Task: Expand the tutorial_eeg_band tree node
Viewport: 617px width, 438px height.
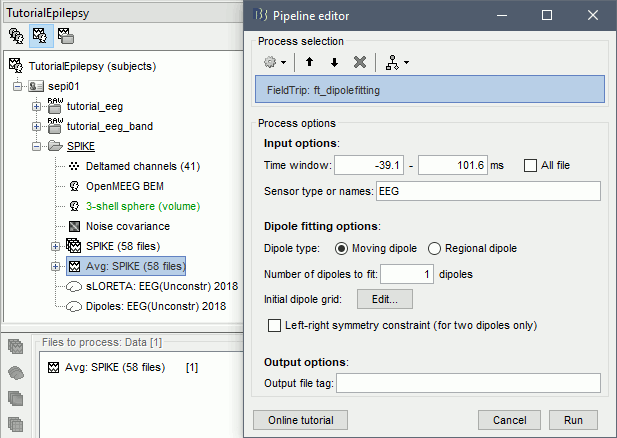Action: [x=37, y=126]
